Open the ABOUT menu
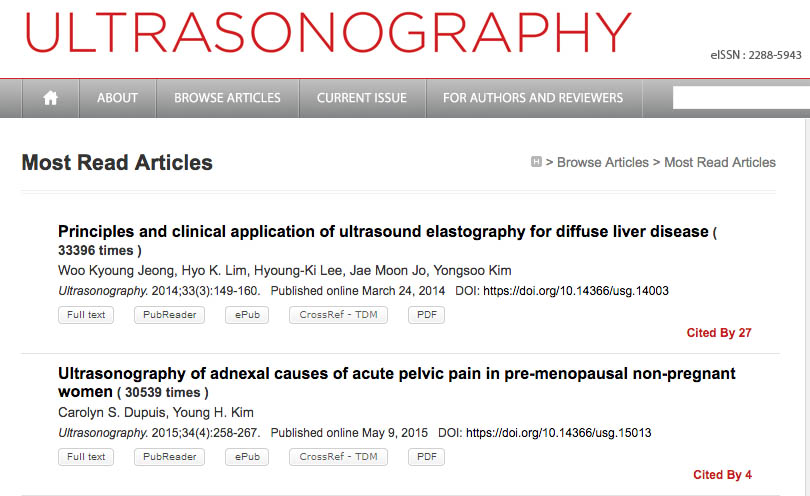This screenshot has height=496, width=810. [x=117, y=98]
